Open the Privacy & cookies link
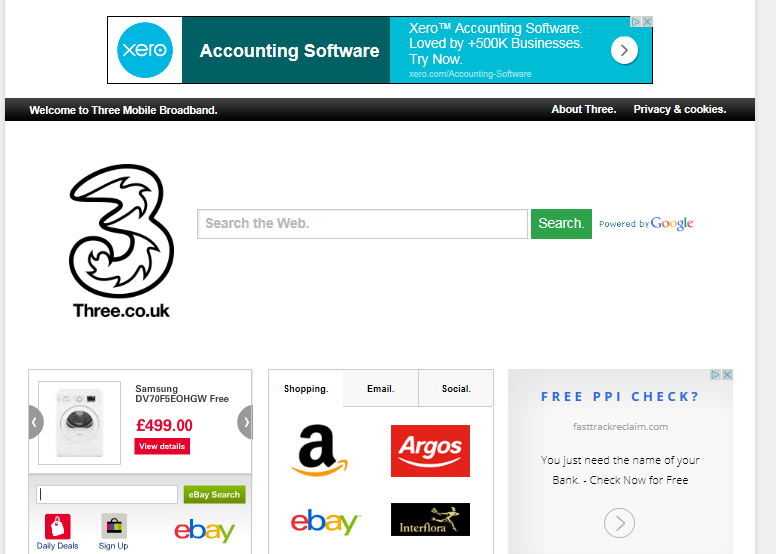 679,109
